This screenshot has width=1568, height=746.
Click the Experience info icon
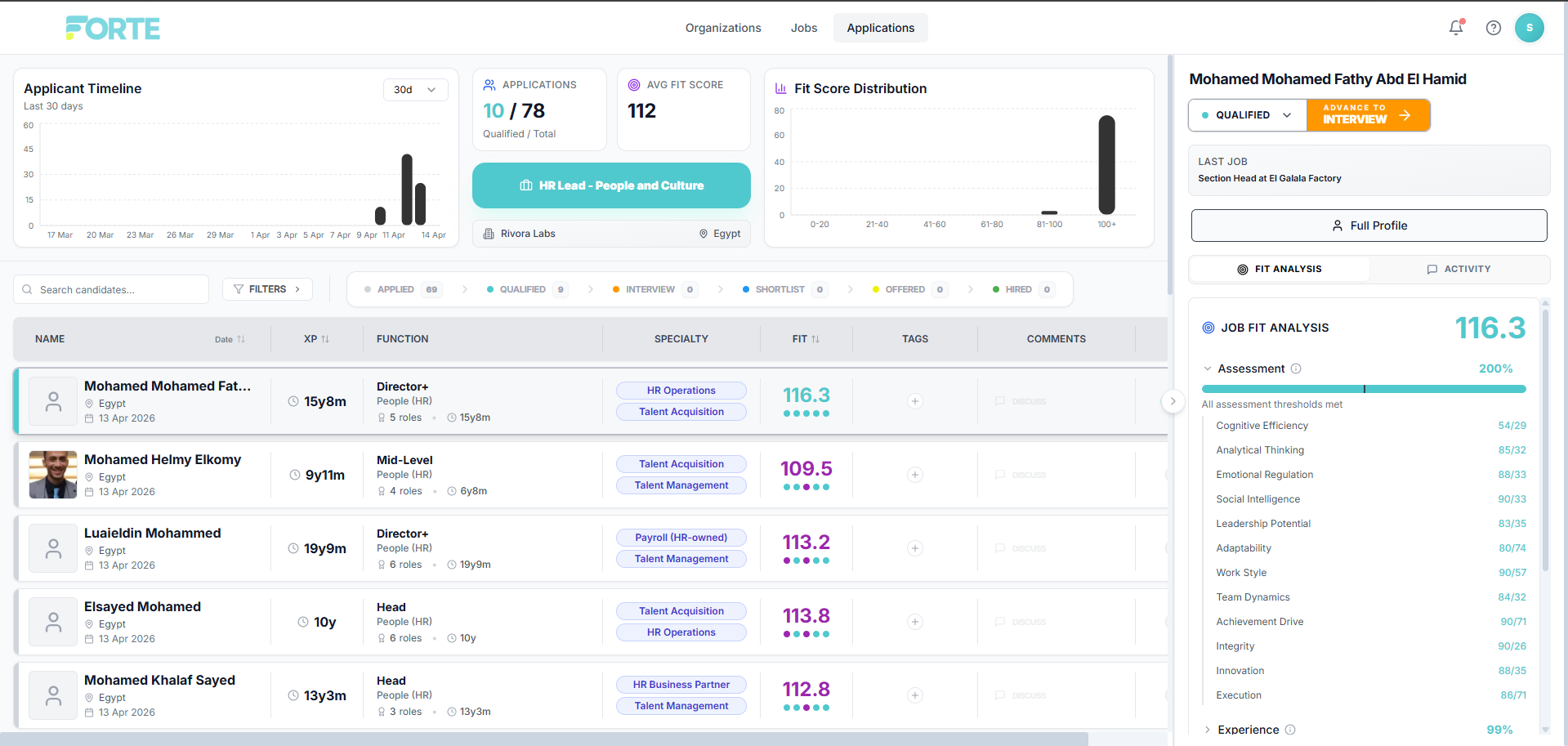[1290, 730]
